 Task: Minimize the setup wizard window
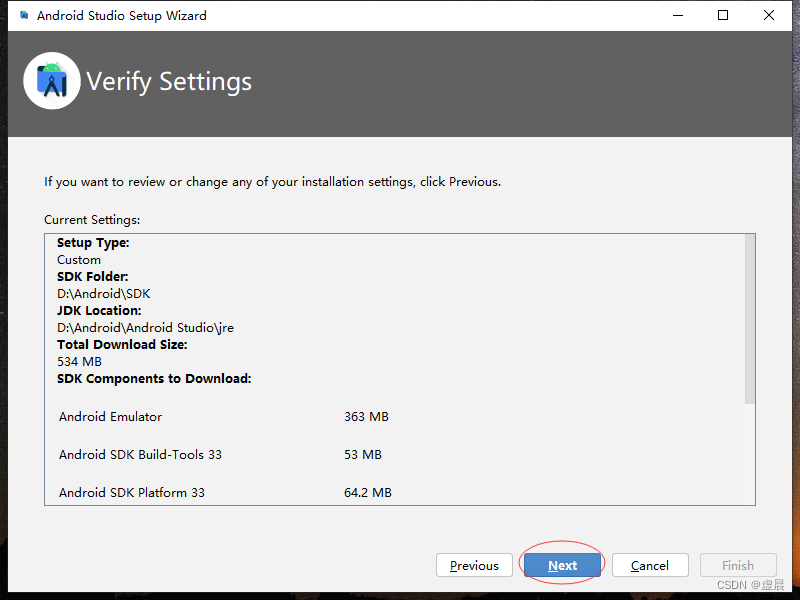(x=678, y=15)
